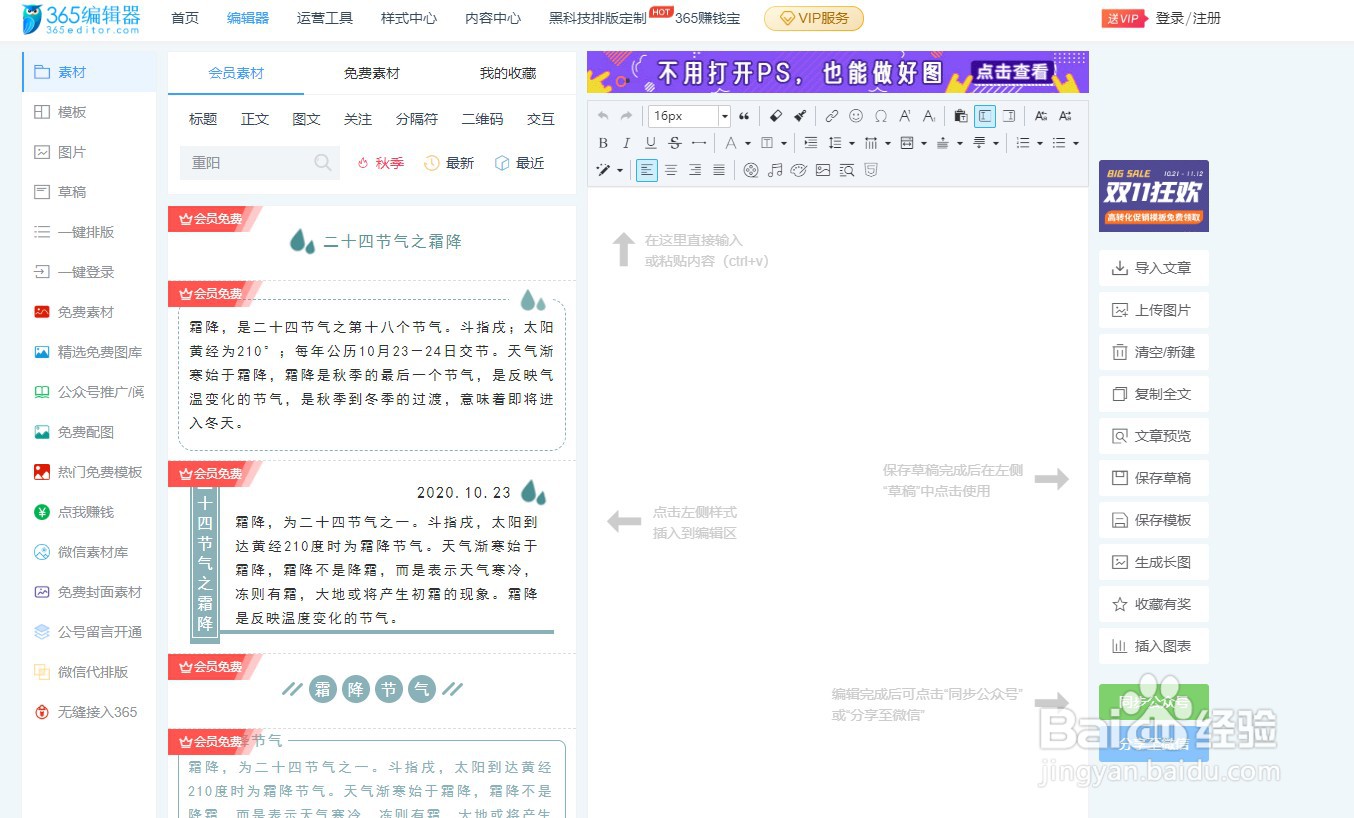Switch to 会员素材 tab
Viewport: 1354px width, 818px height.
click(236, 73)
